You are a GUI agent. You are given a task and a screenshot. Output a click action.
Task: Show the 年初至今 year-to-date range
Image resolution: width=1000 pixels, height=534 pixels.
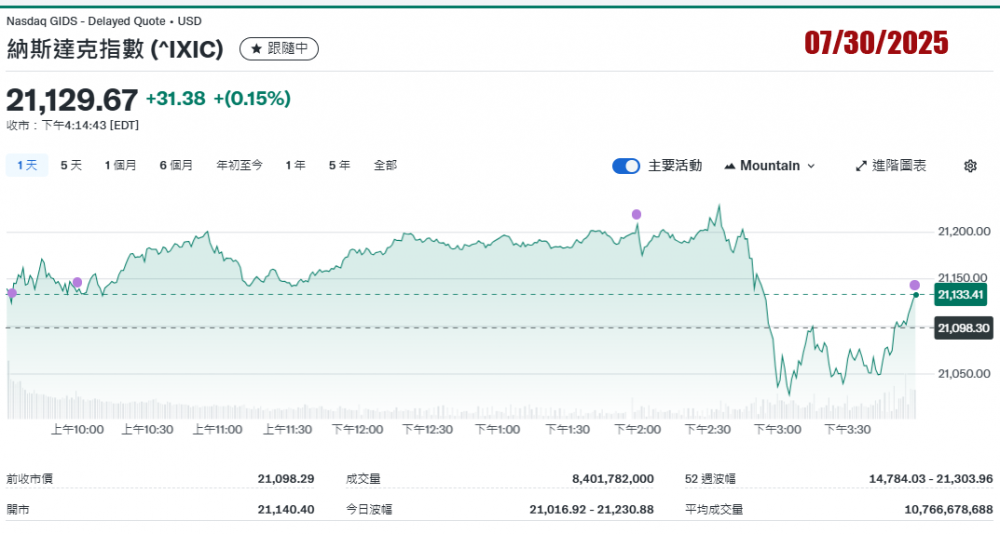coord(239,165)
